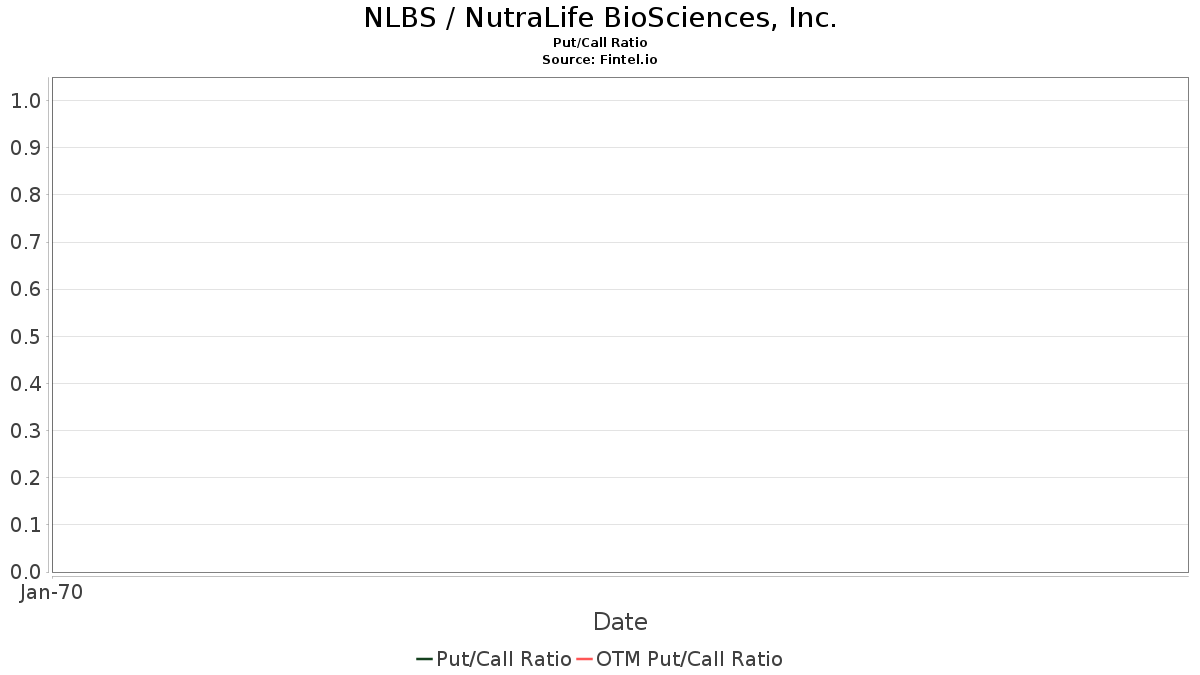Click the NLBS / NutraLife BioSciences chart title
Viewport: 1200px width, 675px height.
point(600,18)
